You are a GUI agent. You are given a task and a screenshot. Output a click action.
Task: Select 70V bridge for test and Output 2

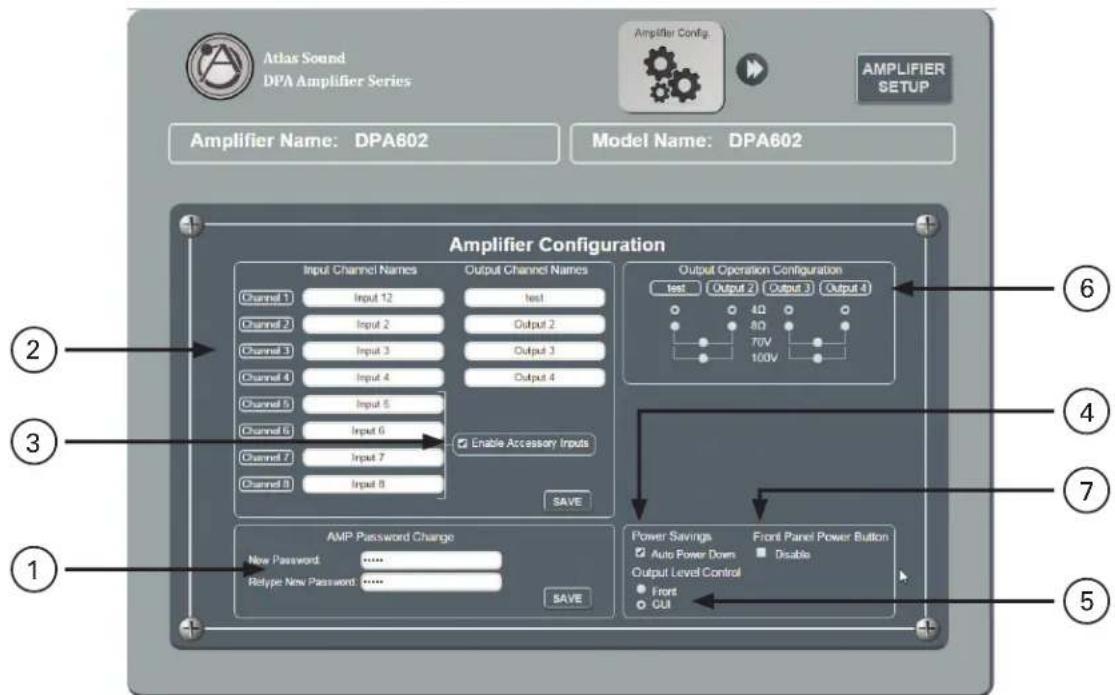703,342
